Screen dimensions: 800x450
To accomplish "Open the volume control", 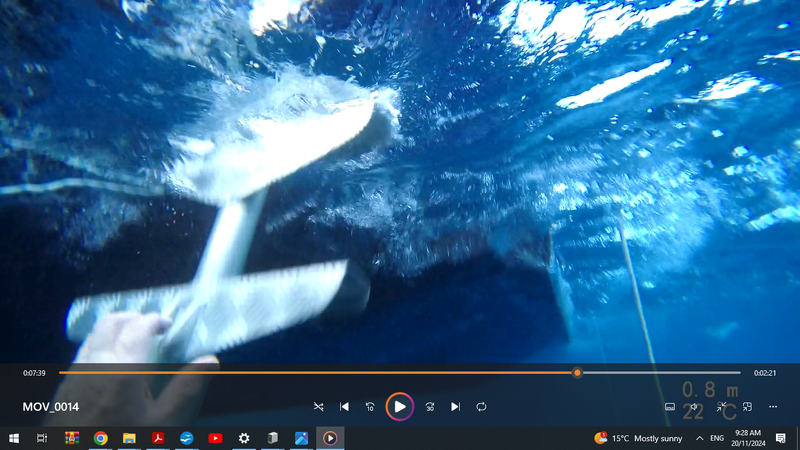I will click(x=694, y=407).
